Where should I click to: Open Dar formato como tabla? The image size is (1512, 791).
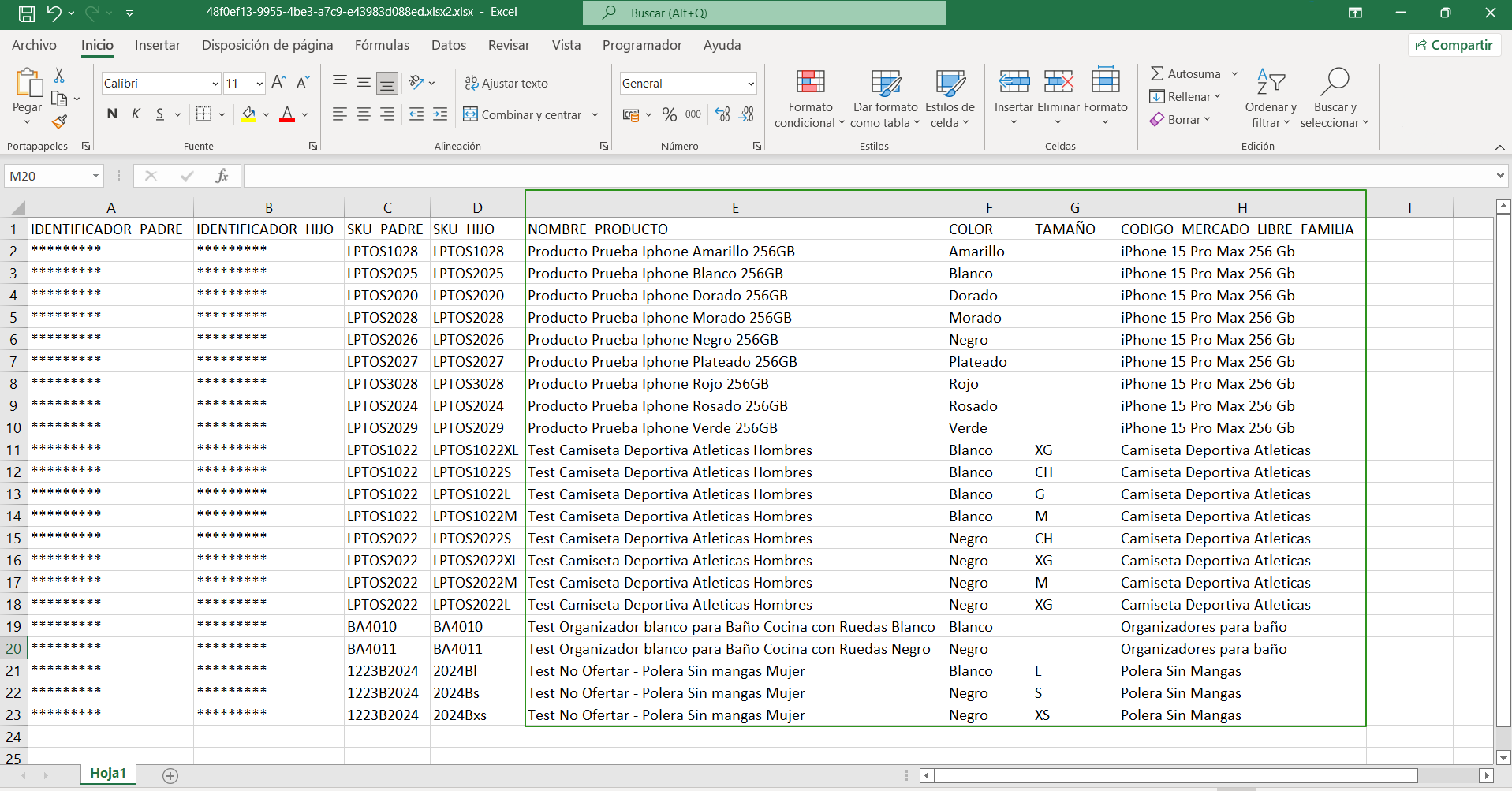pos(885,99)
